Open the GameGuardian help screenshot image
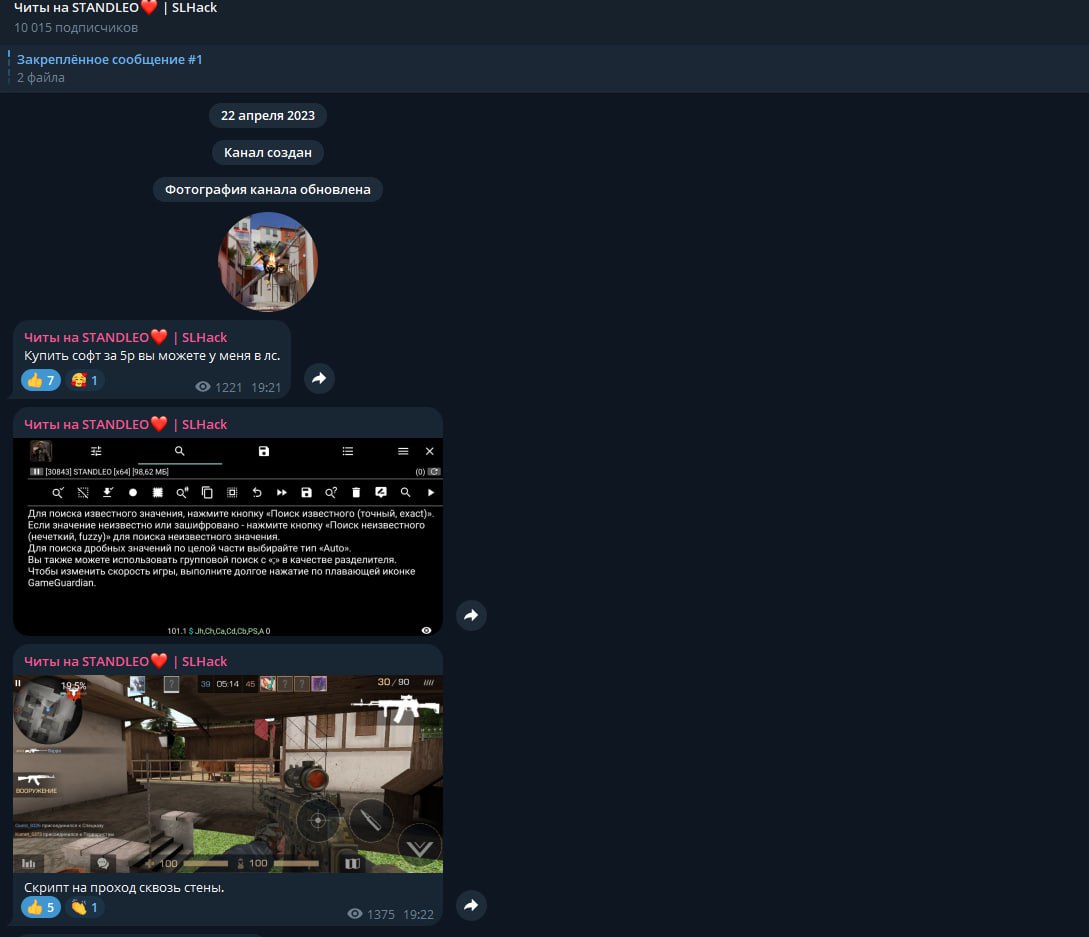Viewport: 1089px width, 937px height. pos(228,537)
